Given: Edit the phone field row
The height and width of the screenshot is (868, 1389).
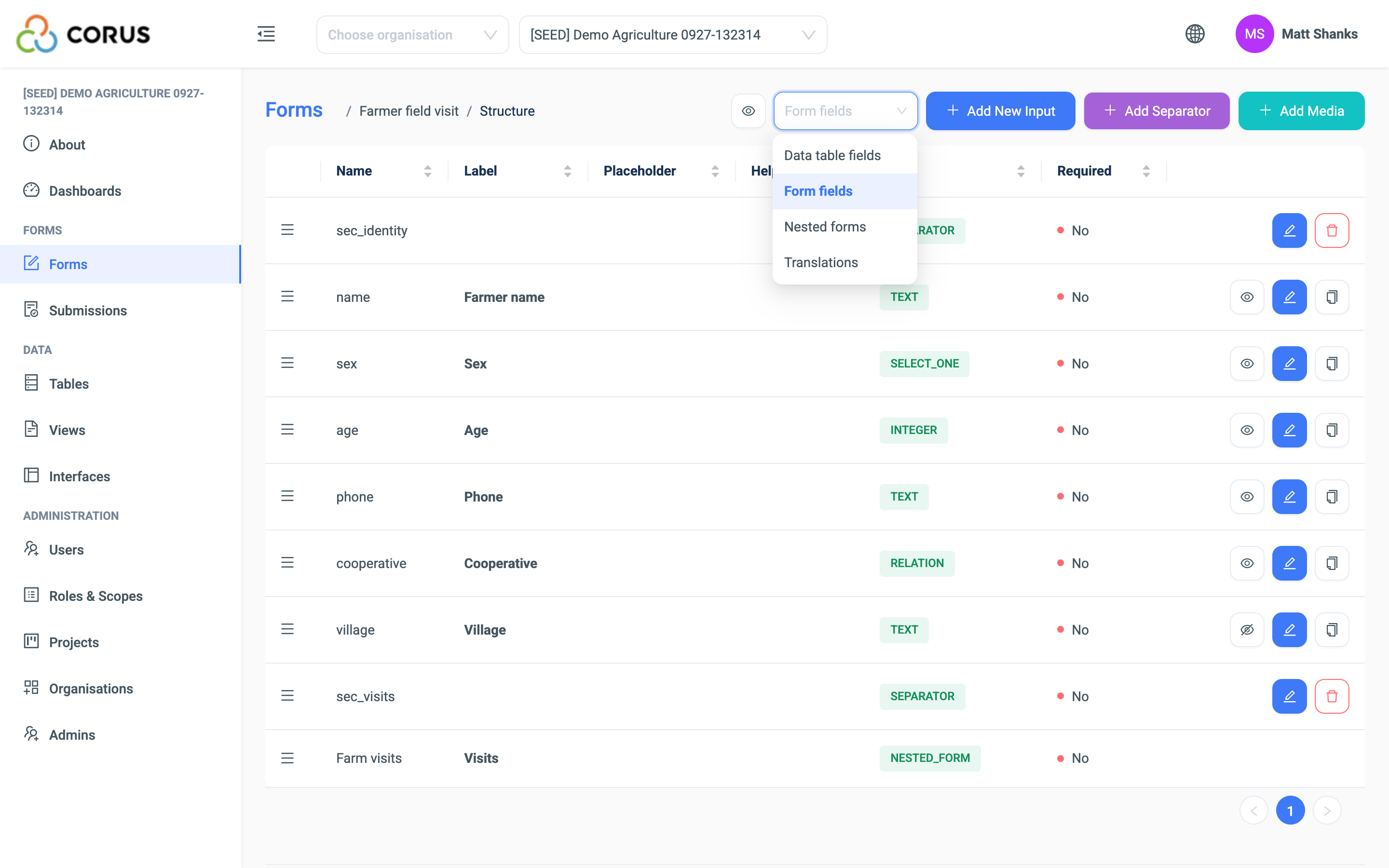Looking at the screenshot, I should click(x=1289, y=497).
